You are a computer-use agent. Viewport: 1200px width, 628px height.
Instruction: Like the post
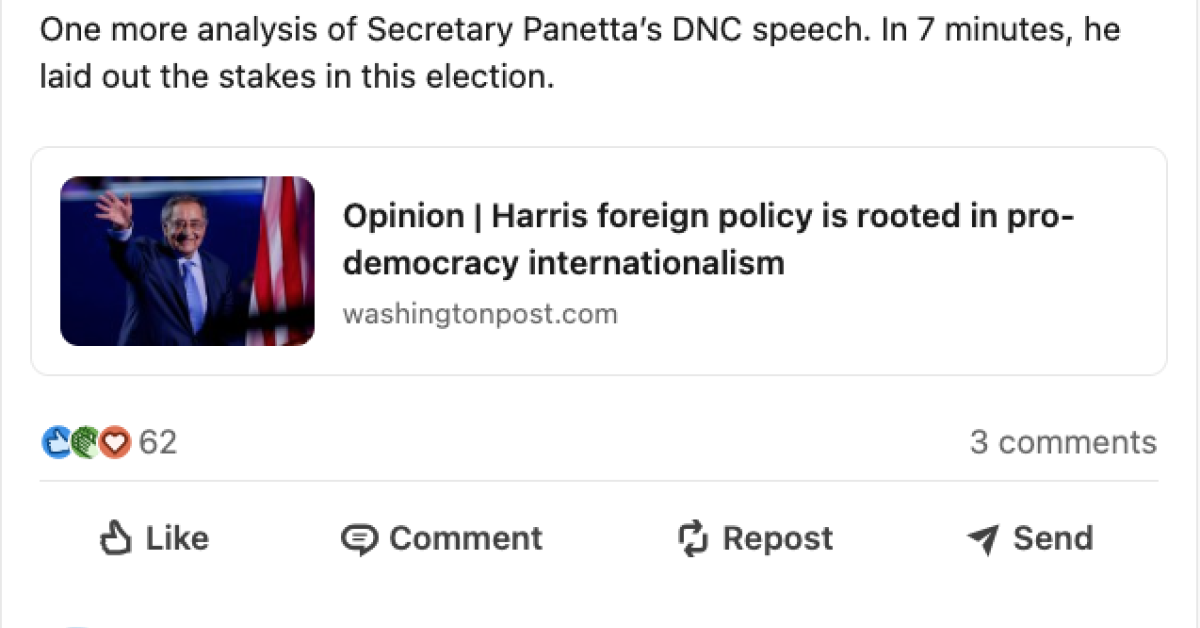pos(154,537)
